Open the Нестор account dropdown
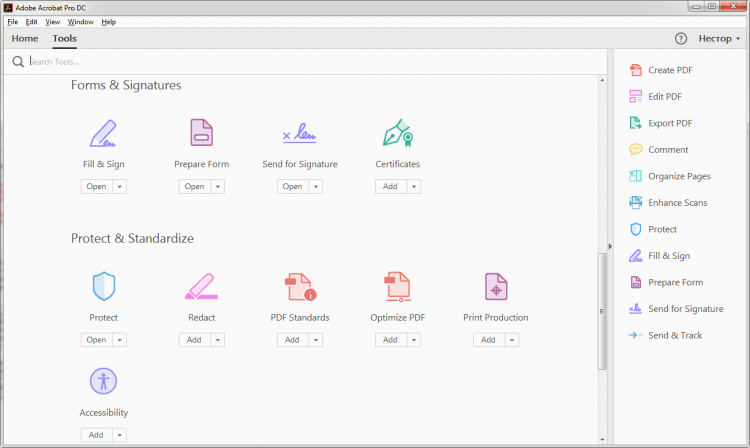Screen dimensions: 750x448 (719, 39)
